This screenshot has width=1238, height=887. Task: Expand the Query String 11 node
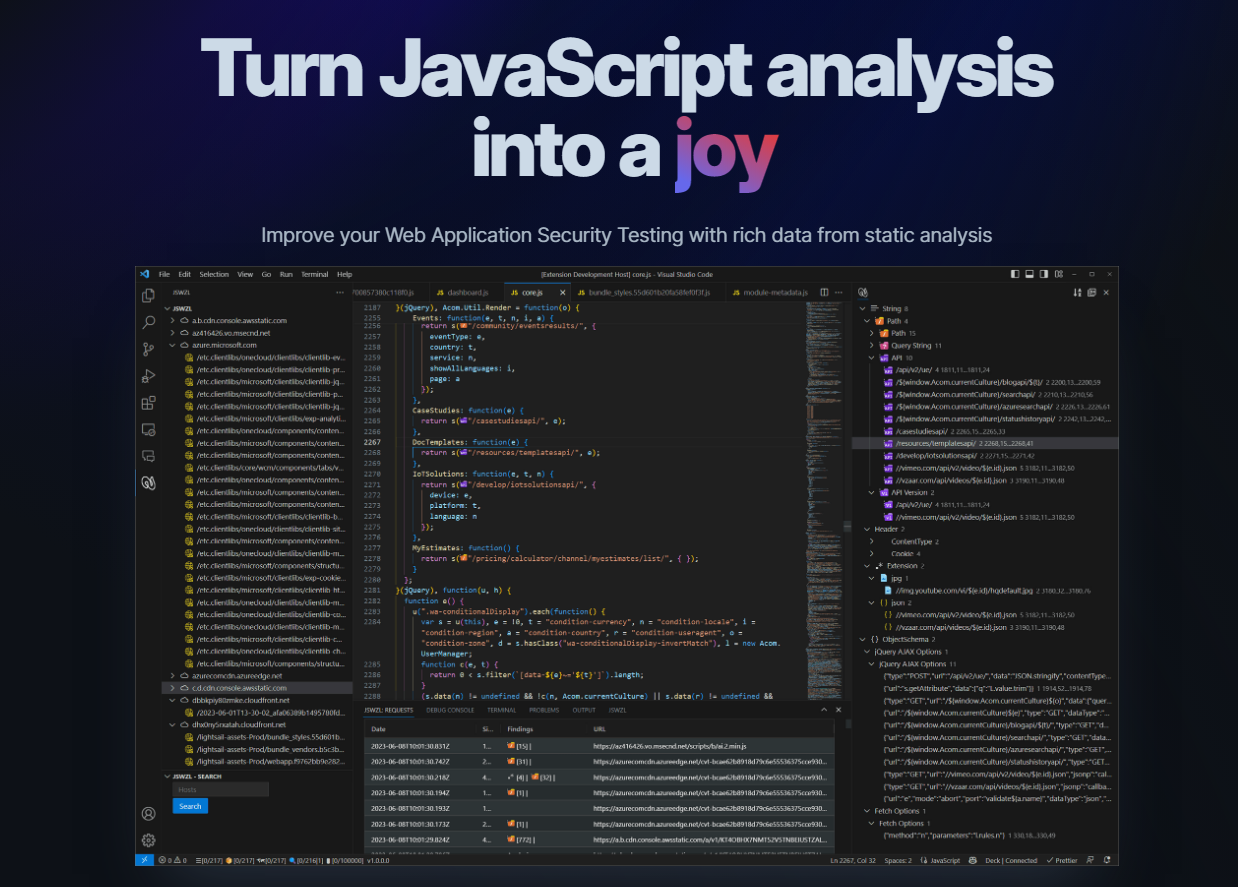click(871, 345)
